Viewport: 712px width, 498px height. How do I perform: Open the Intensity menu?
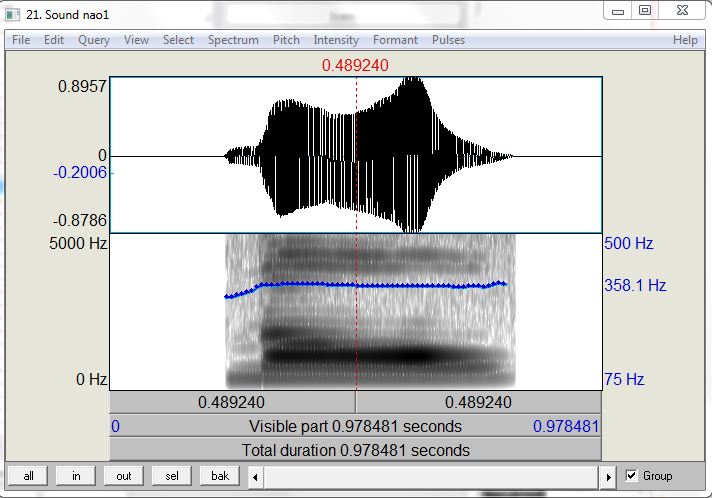336,40
